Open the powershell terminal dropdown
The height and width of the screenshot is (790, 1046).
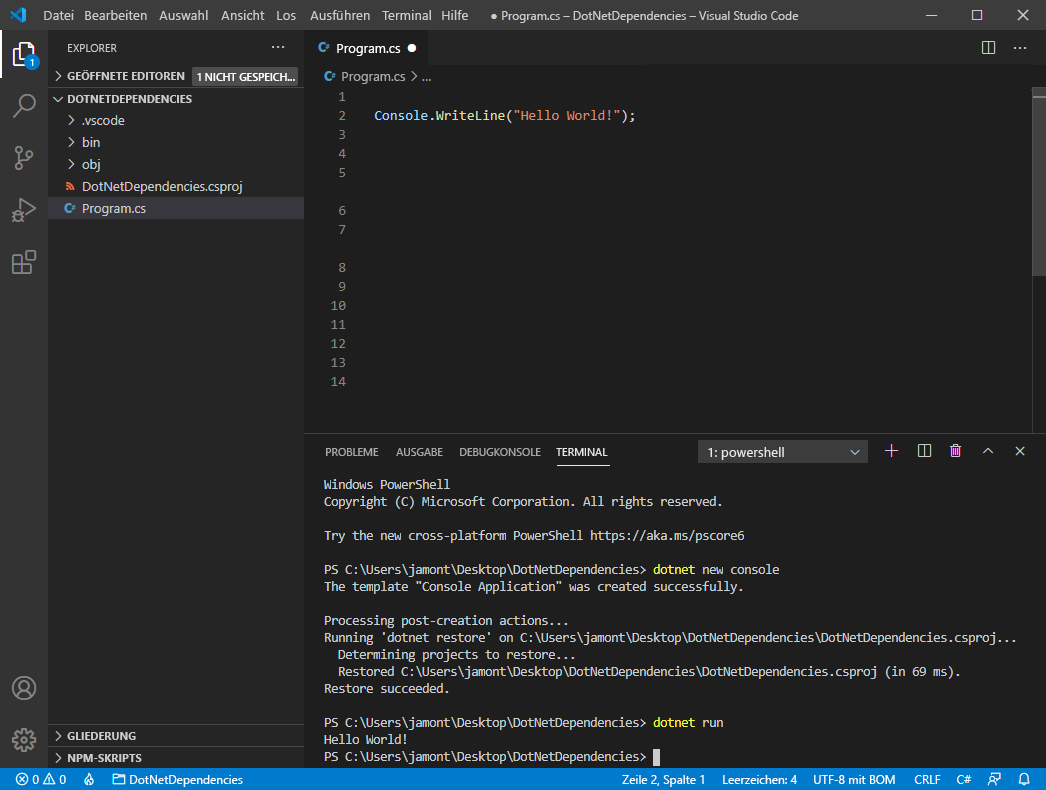tap(782, 452)
